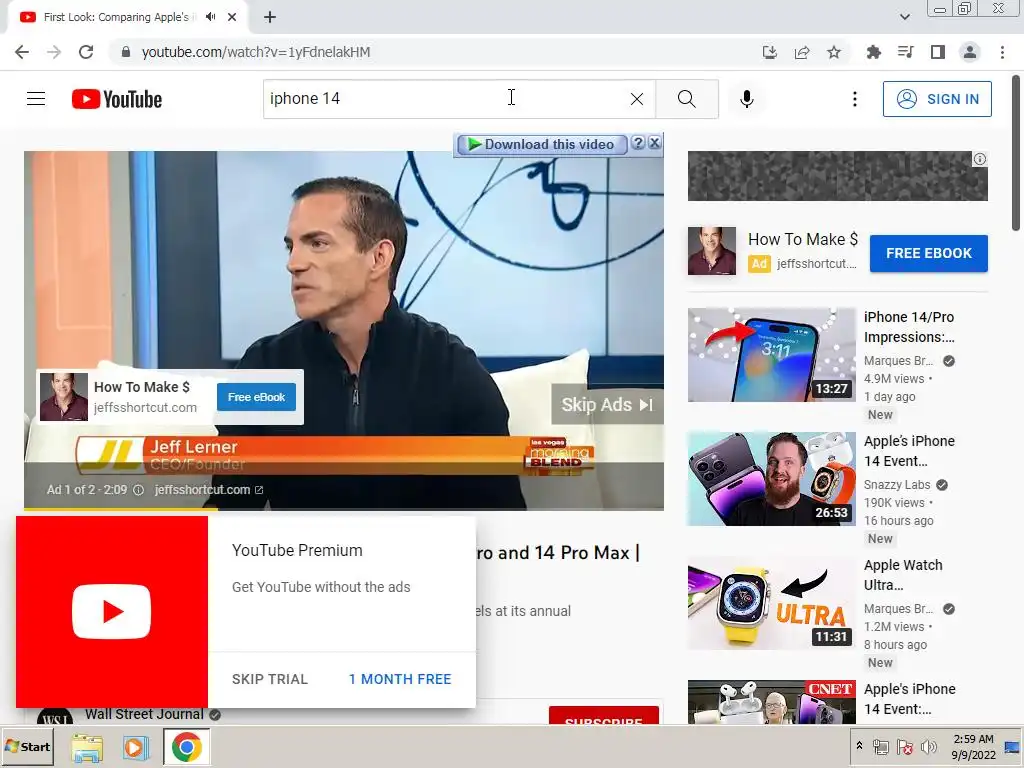Click the Free eBook button in video overlay
The image size is (1024, 768).
[256, 397]
